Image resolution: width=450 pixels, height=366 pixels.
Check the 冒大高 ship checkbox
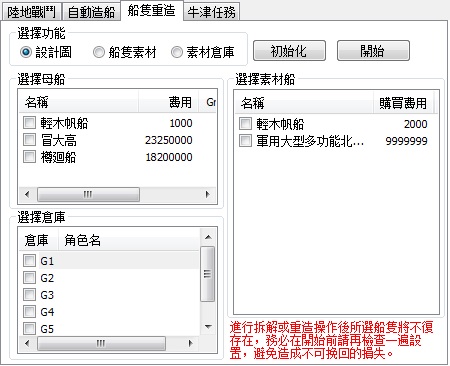tap(29, 140)
